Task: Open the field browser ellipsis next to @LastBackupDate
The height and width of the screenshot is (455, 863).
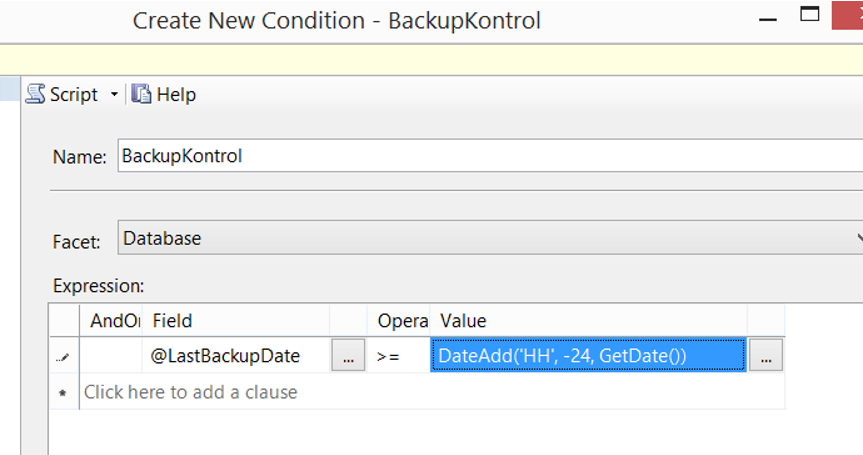Action: [348, 355]
